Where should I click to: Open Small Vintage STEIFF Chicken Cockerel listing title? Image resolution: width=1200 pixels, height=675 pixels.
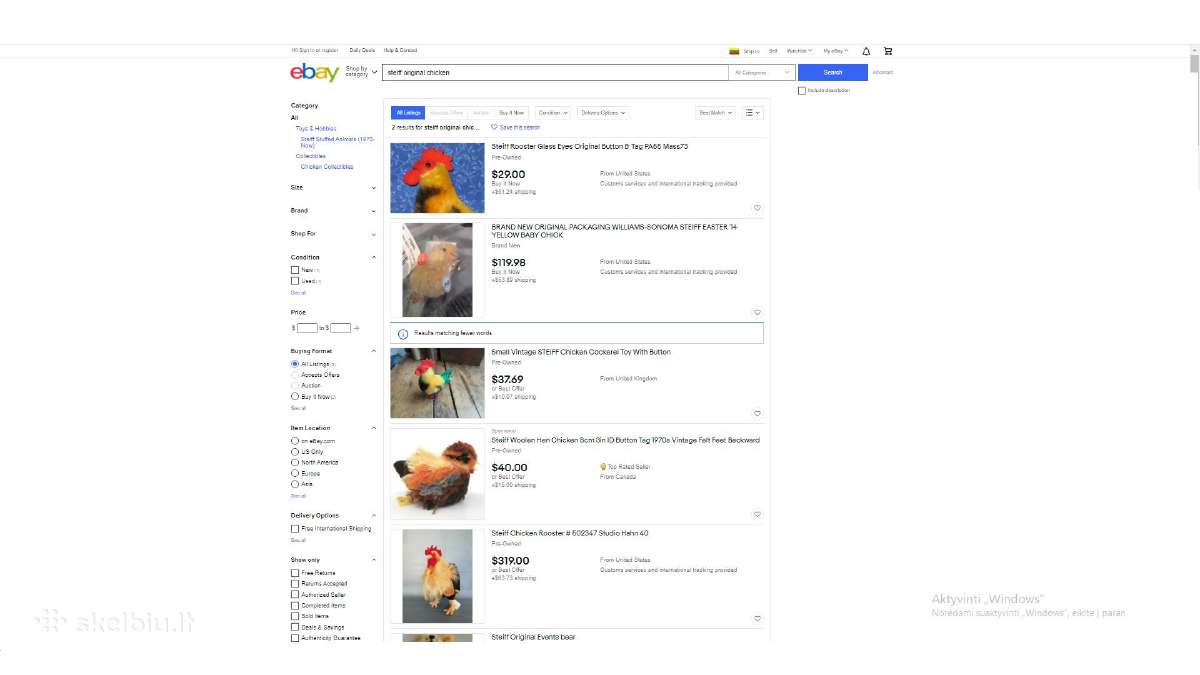(x=581, y=352)
